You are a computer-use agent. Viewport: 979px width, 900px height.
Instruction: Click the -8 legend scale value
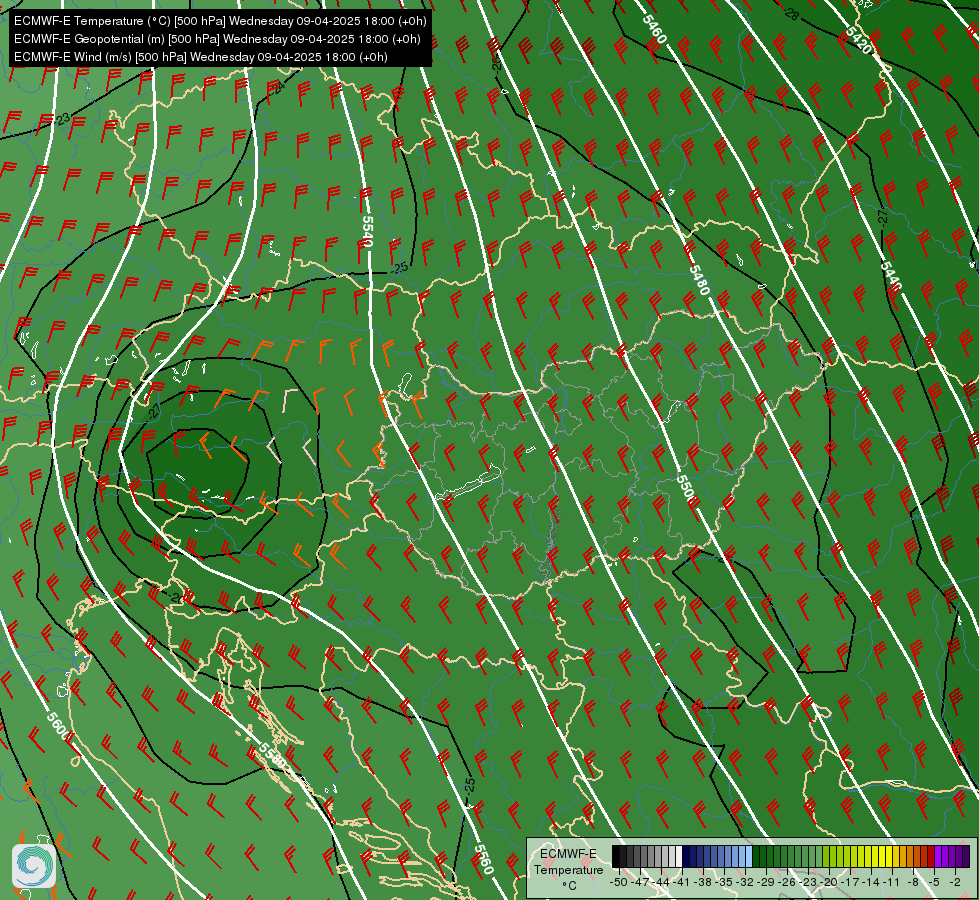point(913,882)
